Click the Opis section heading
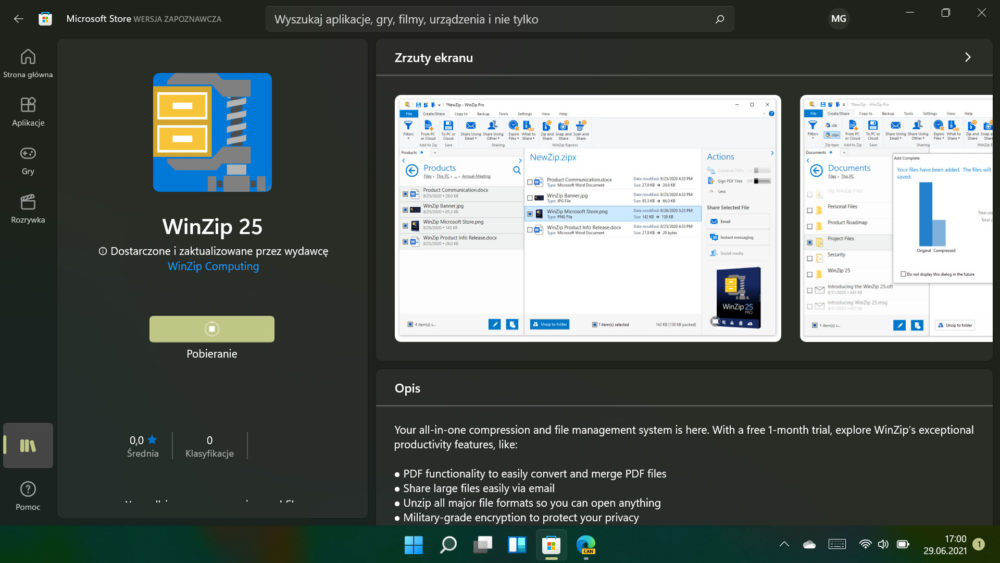 coord(408,388)
